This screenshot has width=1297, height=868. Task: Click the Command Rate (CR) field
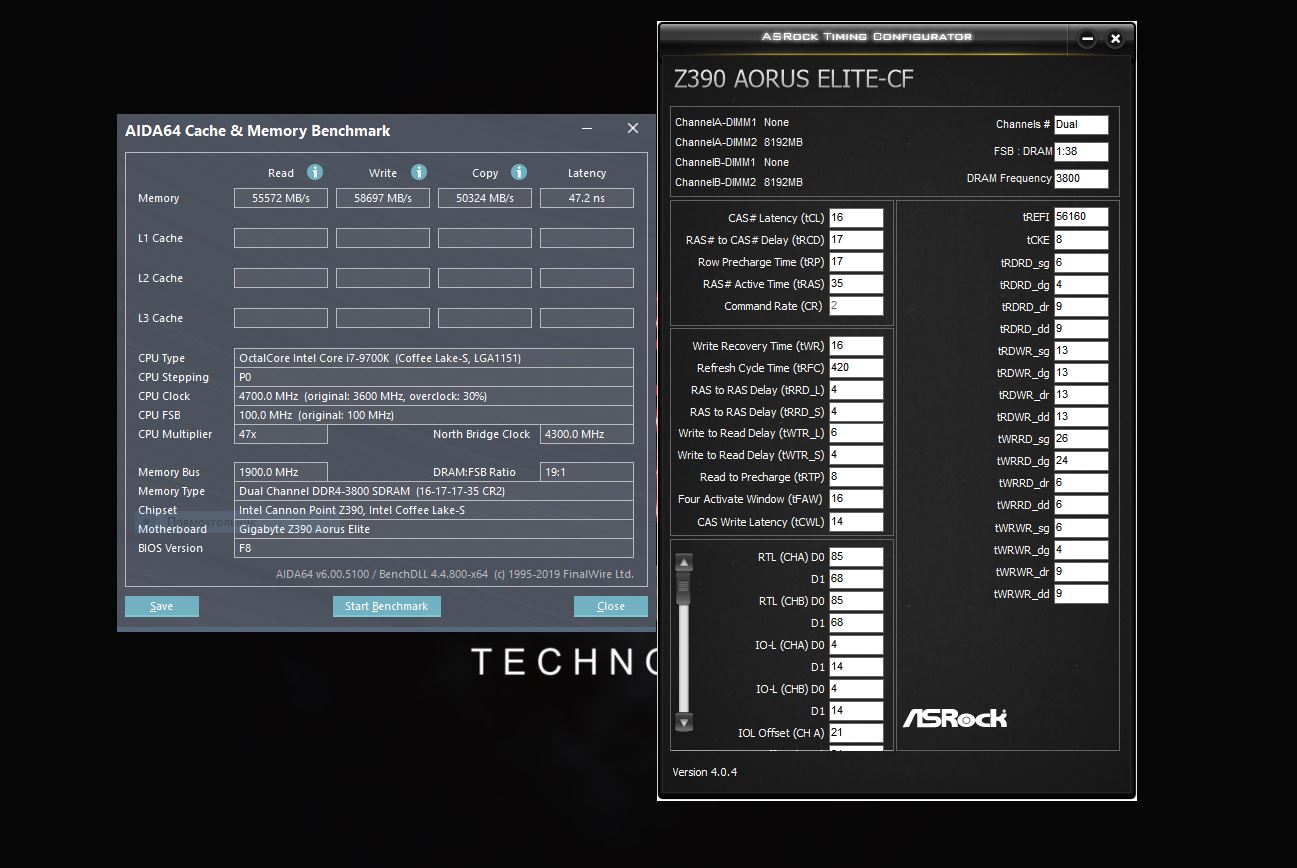click(856, 306)
